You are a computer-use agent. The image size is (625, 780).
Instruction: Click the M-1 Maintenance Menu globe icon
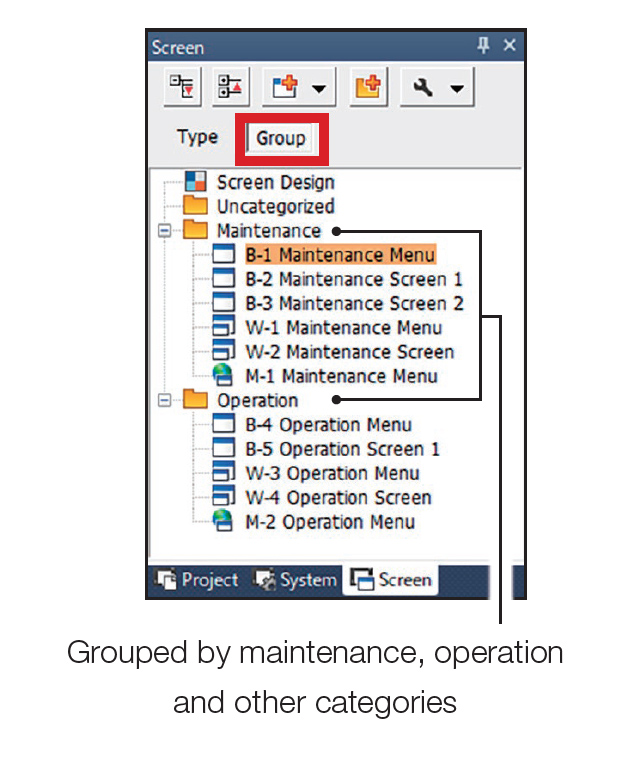(225, 376)
